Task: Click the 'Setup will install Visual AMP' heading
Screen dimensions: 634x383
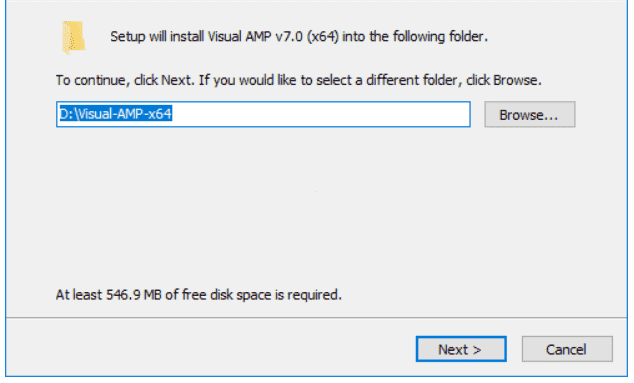Action: click(299, 37)
